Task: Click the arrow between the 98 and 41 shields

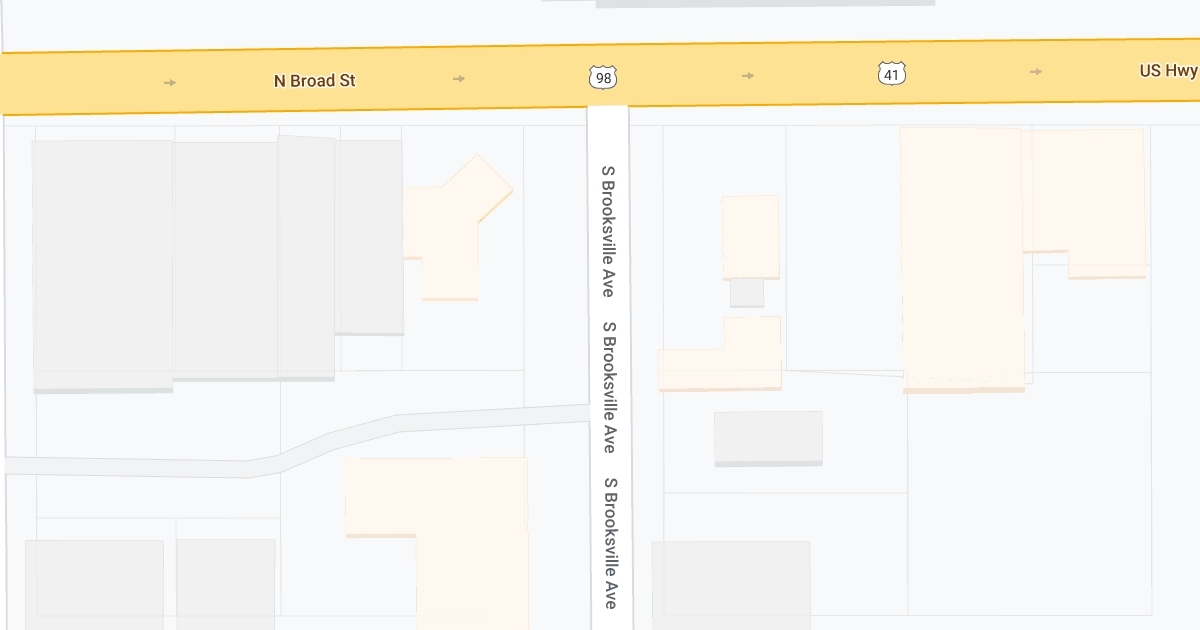Action: click(x=748, y=75)
